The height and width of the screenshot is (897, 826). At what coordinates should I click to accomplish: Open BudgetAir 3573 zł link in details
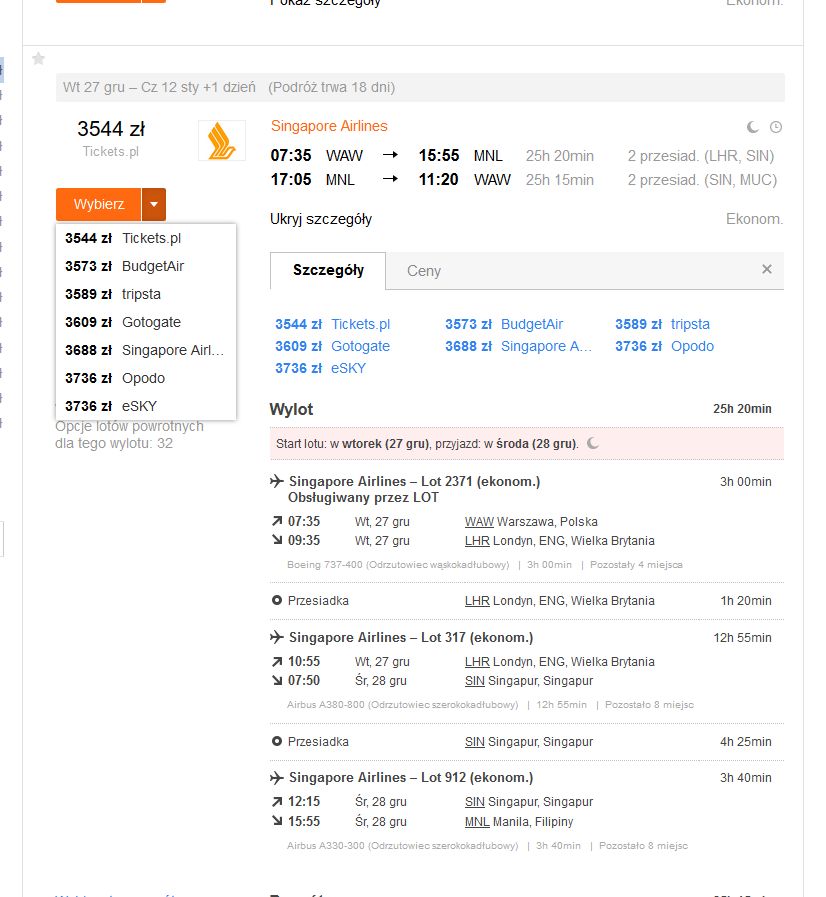coord(504,324)
